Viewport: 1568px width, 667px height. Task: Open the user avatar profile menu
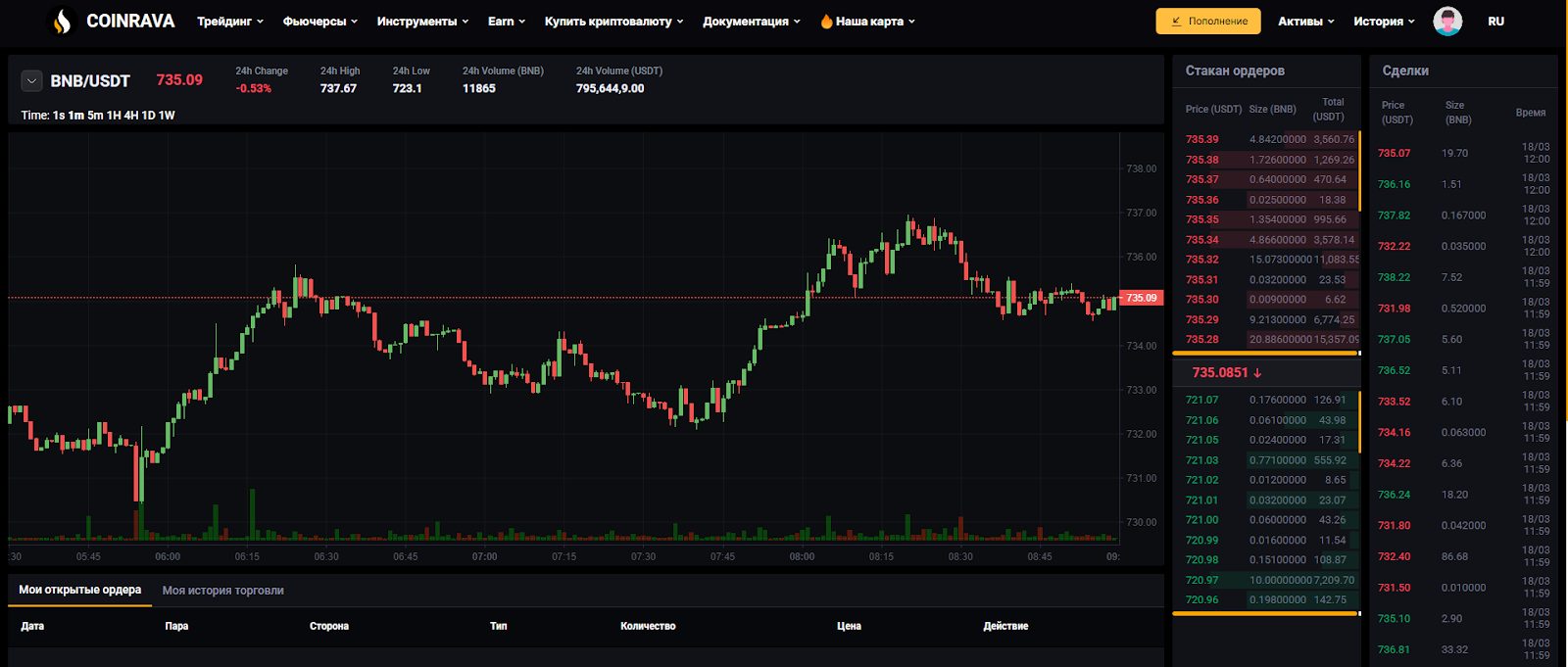(x=1446, y=22)
